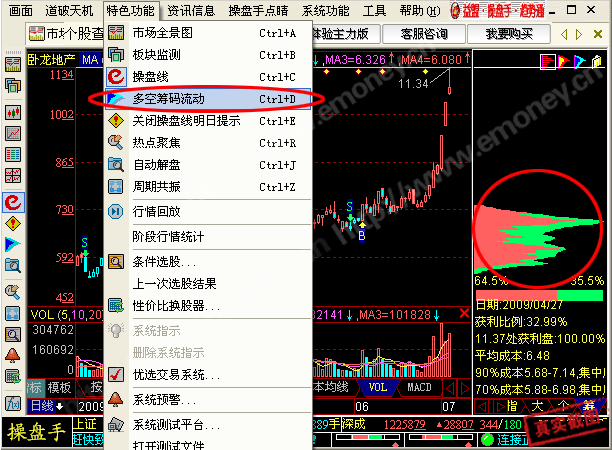The height and width of the screenshot is (450, 612).
Task: Open 系统预警 system alert bell
Action: tap(116, 399)
